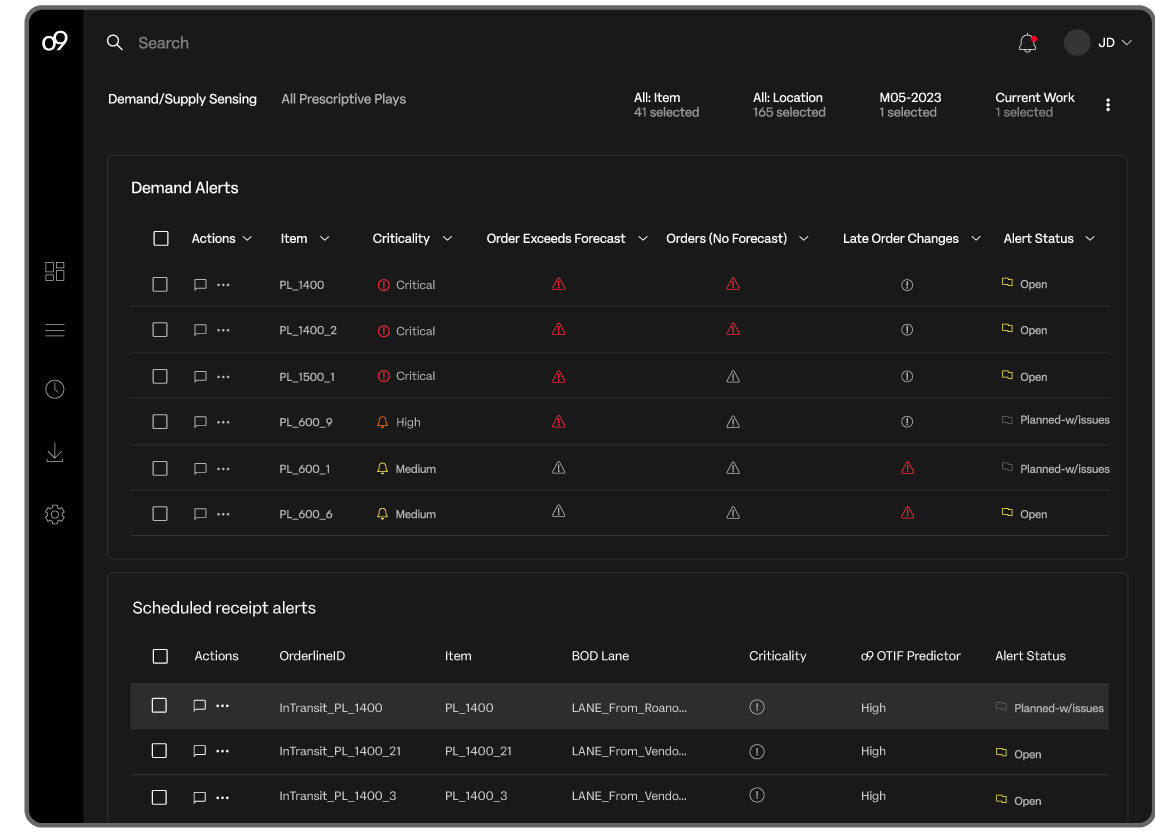Image resolution: width=1155 pixels, height=835 pixels.
Task: Open the dashboard grid icon in sidebar
Action: pyautogui.click(x=55, y=271)
